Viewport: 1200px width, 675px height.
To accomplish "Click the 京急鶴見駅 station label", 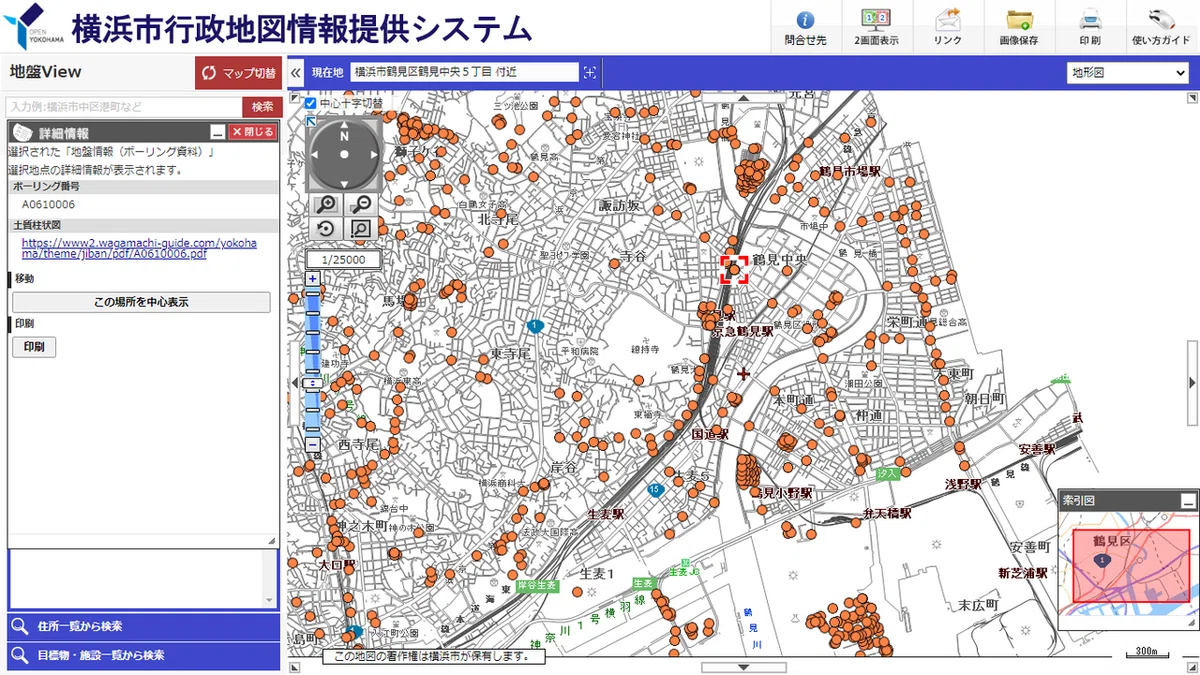I will [742, 330].
